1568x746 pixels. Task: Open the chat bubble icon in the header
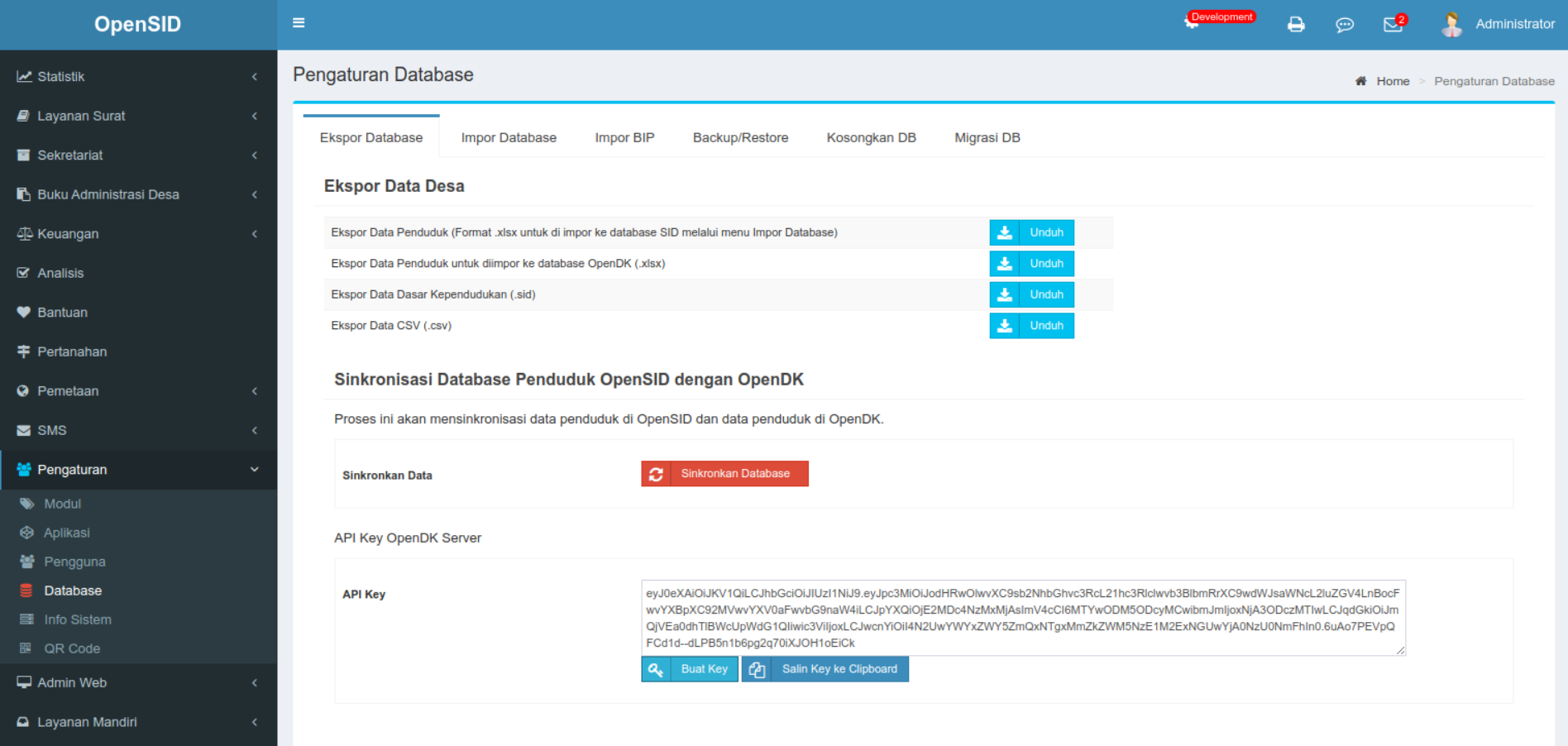[x=1345, y=25]
